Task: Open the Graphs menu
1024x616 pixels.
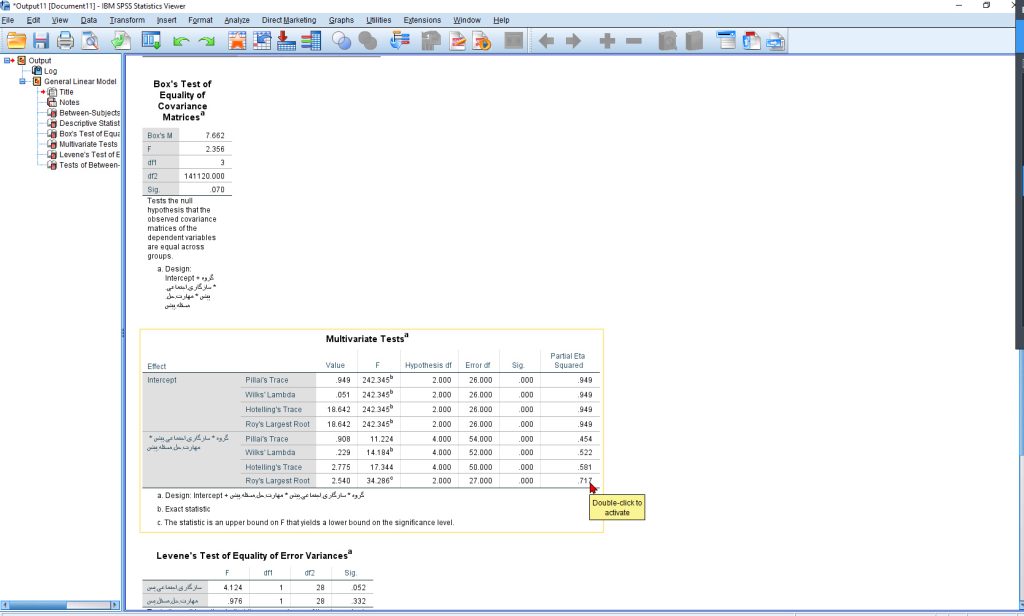Action: click(x=341, y=20)
